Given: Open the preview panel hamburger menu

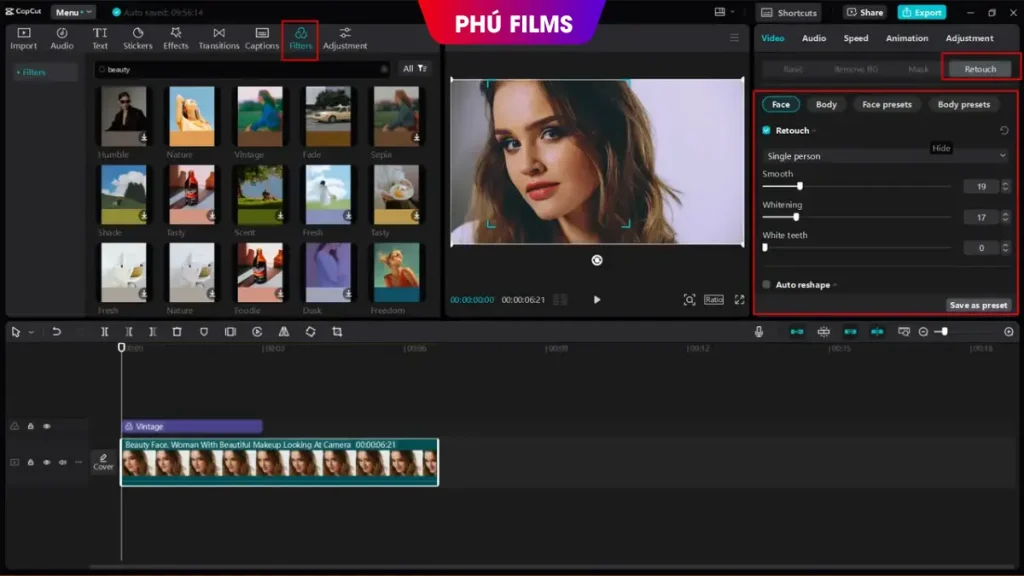Looking at the screenshot, I should coord(735,38).
